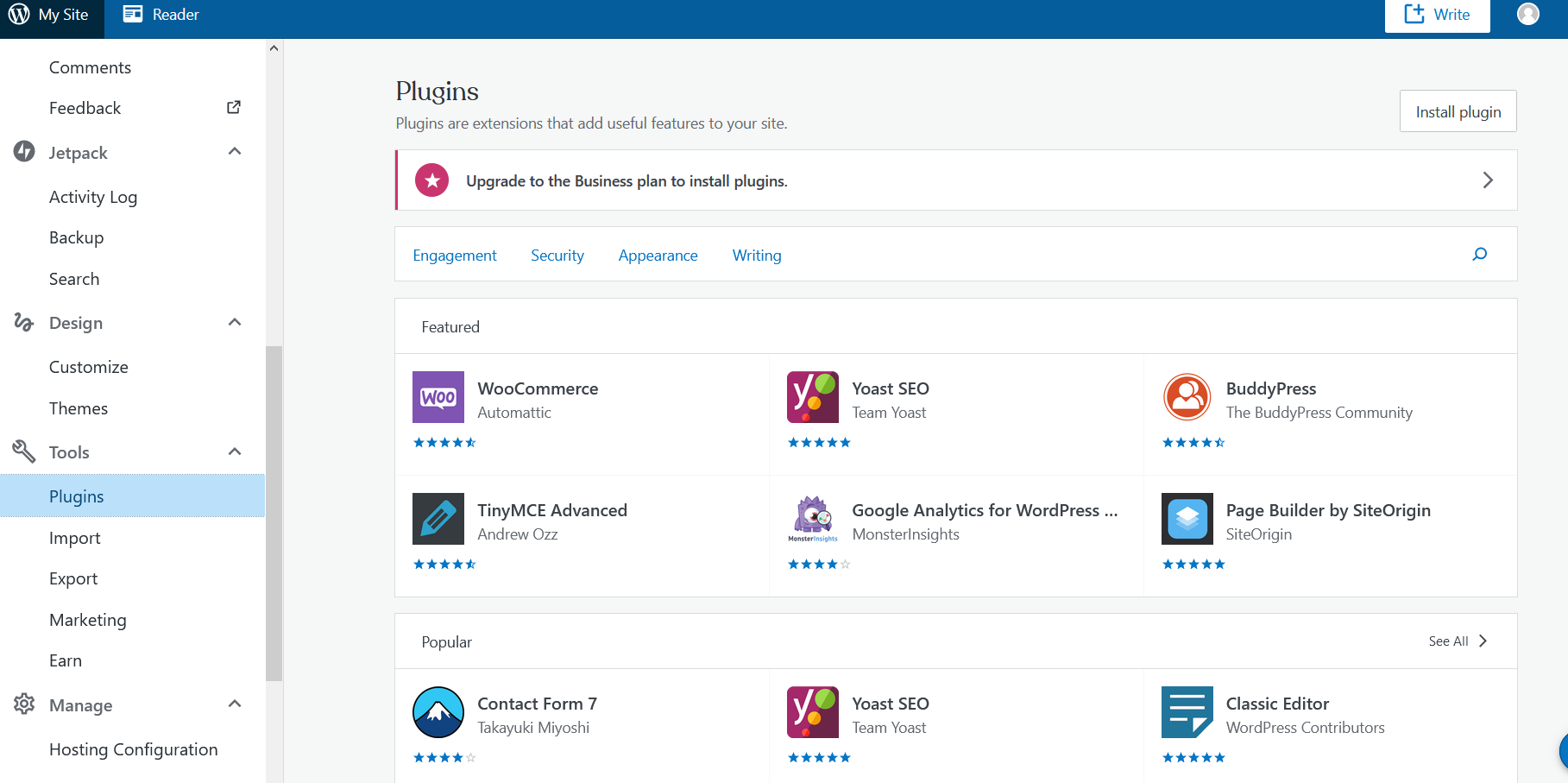Click the sidebar scrollbar thumb
Image resolution: width=1568 pixels, height=783 pixels.
pyautogui.click(x=274, y=514)
